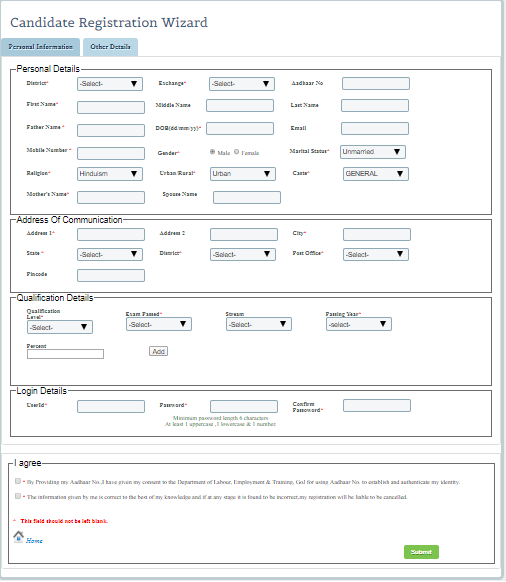Focus the Pincode input field

click(111, 275)
